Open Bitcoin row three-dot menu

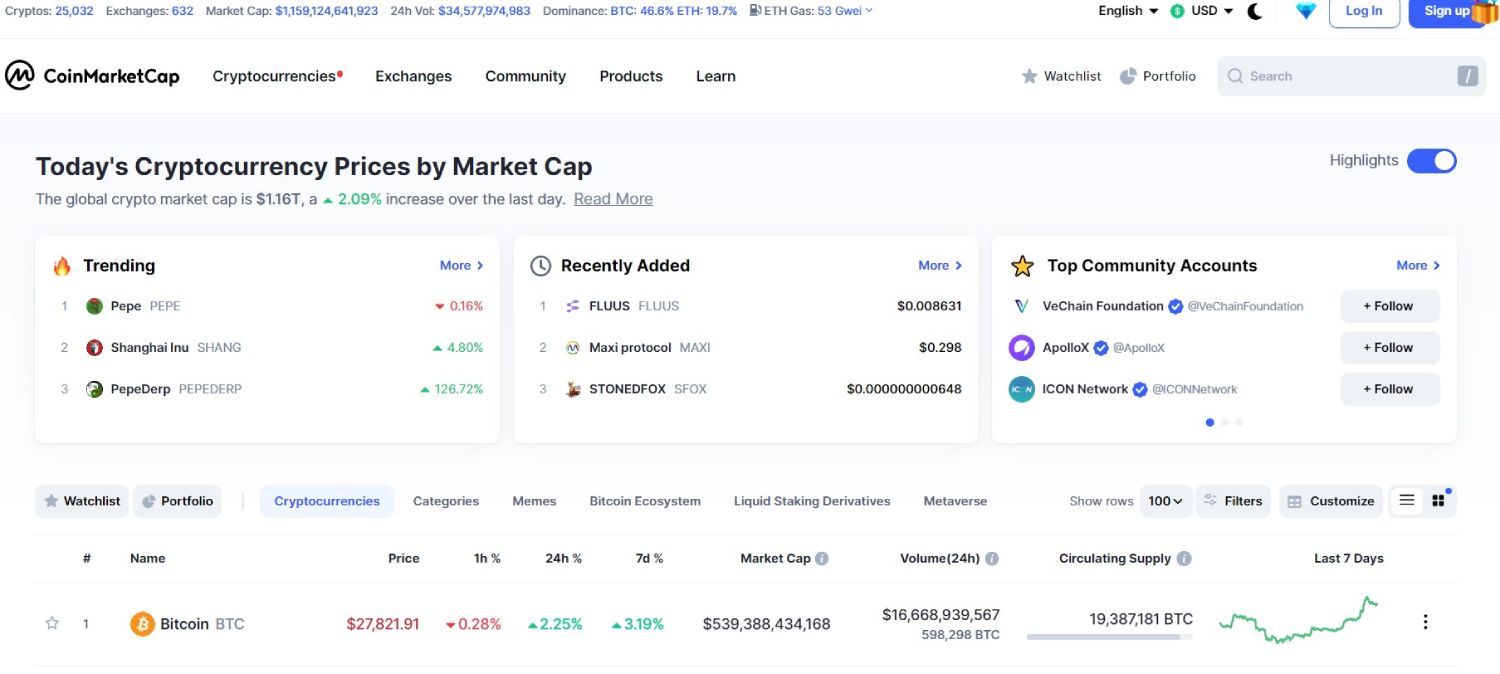pos(1425,622)
